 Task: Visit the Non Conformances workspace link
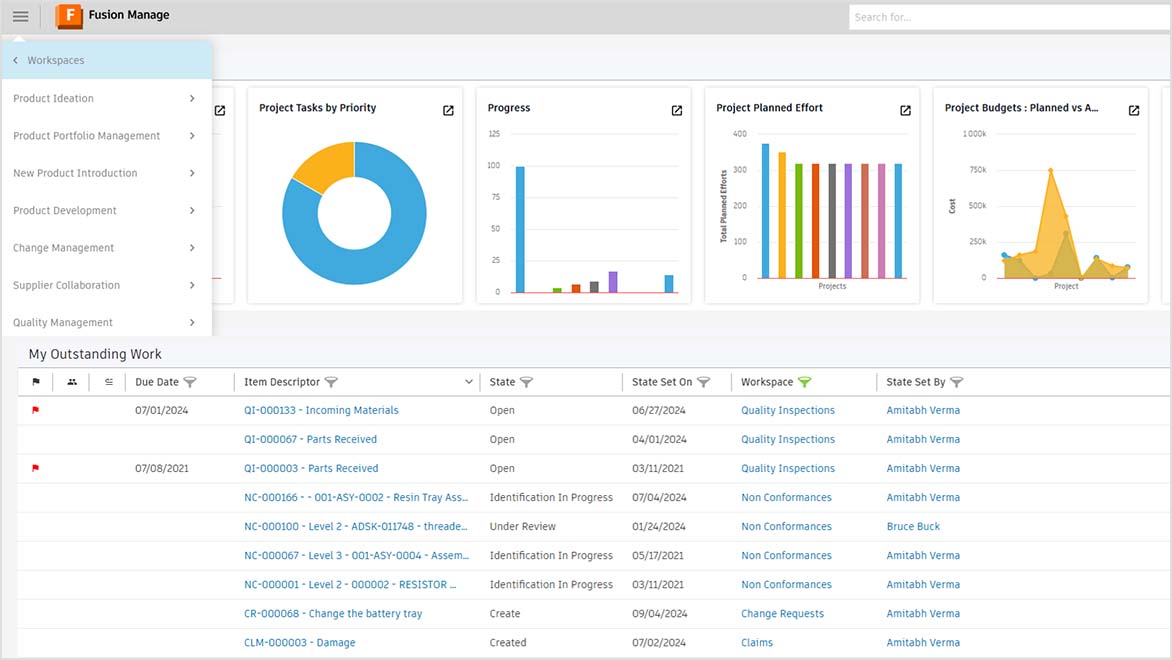click(x=787, y=497)
